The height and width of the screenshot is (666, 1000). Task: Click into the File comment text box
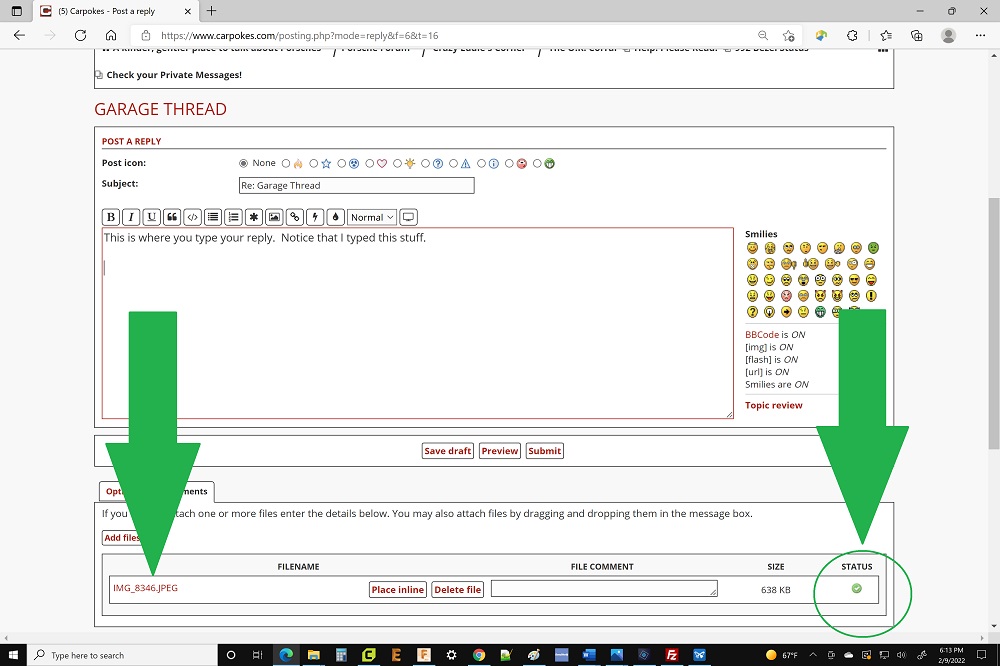tap(603, 589)
